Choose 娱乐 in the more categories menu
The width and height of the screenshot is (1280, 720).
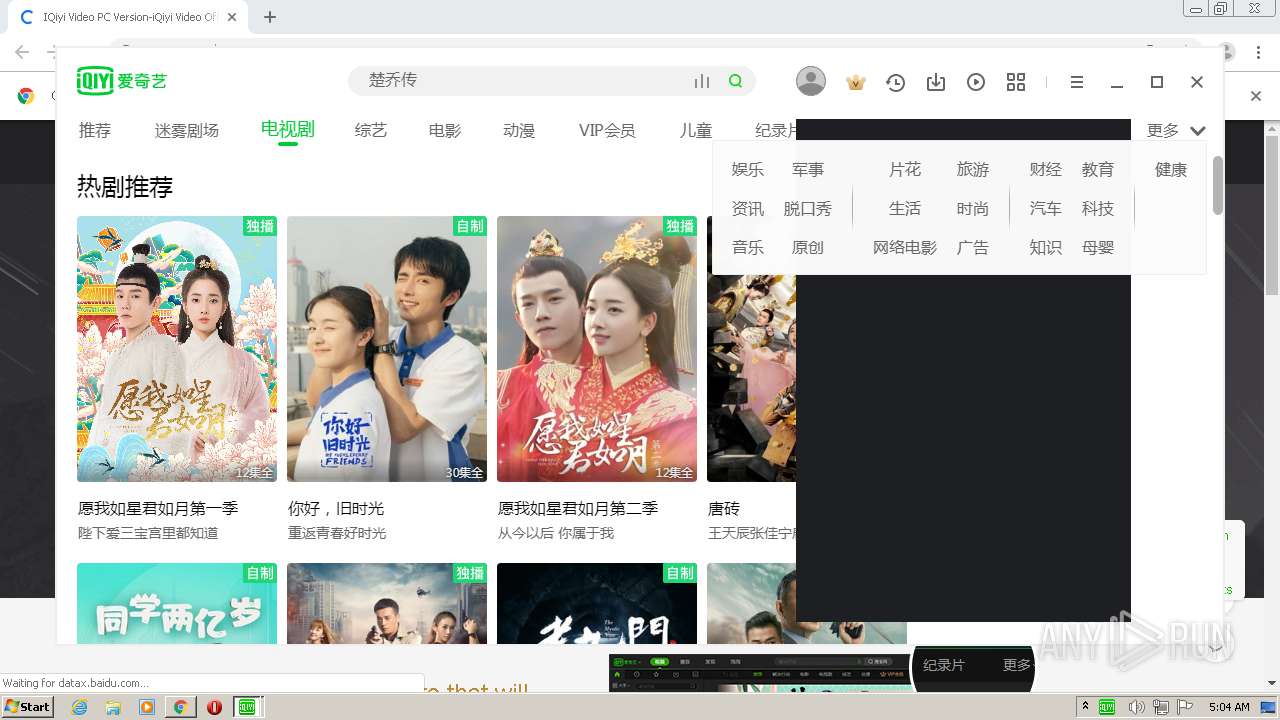pyautogui.click(x=748, y=170)
